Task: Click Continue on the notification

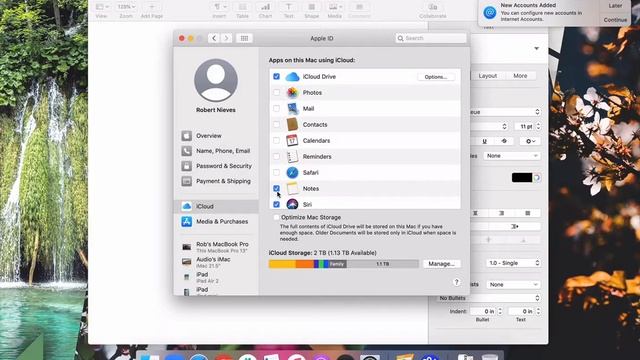Action: 615,20
